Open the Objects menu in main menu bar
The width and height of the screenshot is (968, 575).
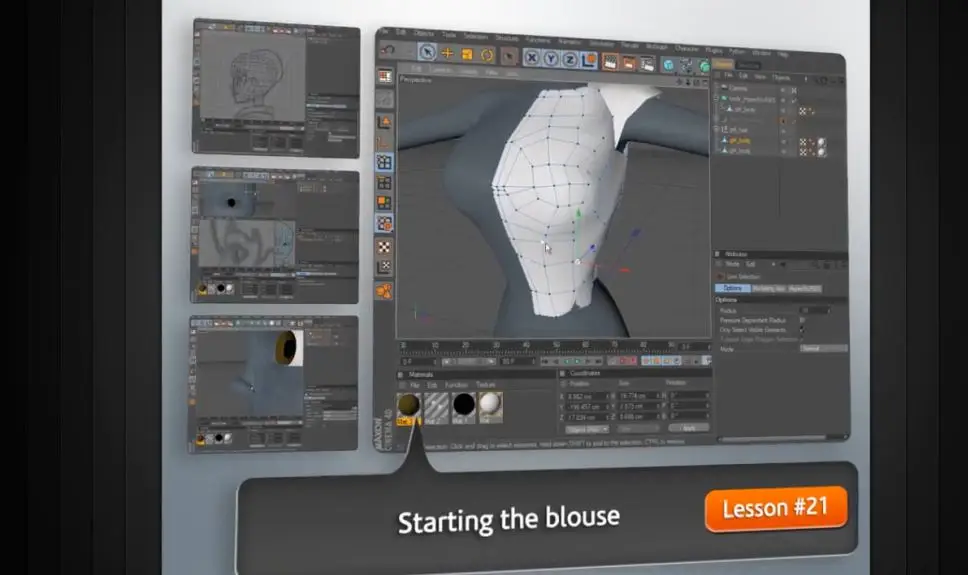[x=424, y=33]
